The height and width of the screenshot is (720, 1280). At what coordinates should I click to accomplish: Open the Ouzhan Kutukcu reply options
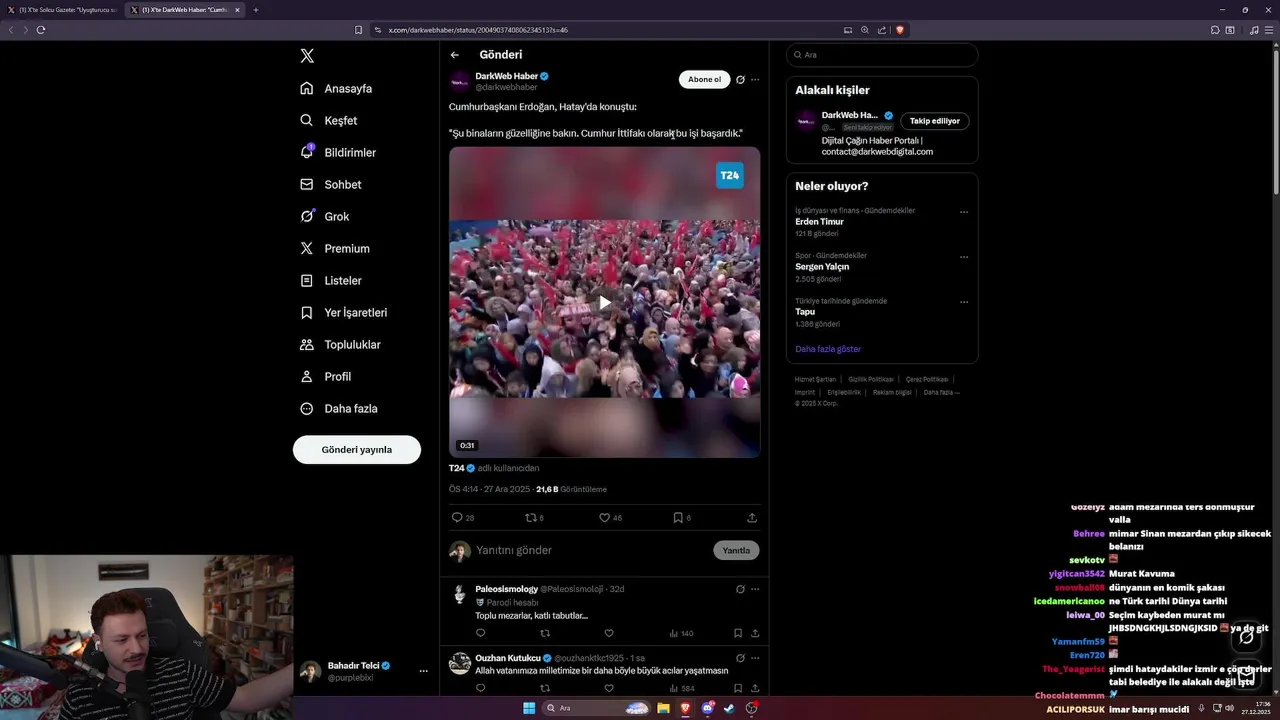coord(755,658)
